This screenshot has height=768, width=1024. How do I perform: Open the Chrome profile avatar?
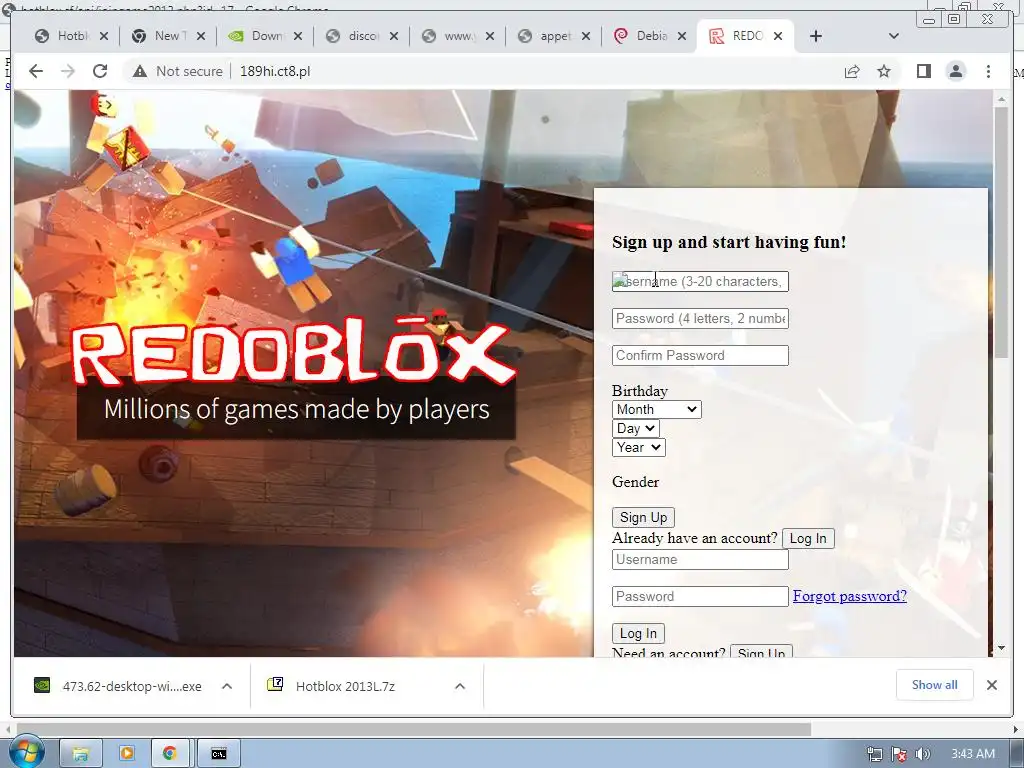955,71
